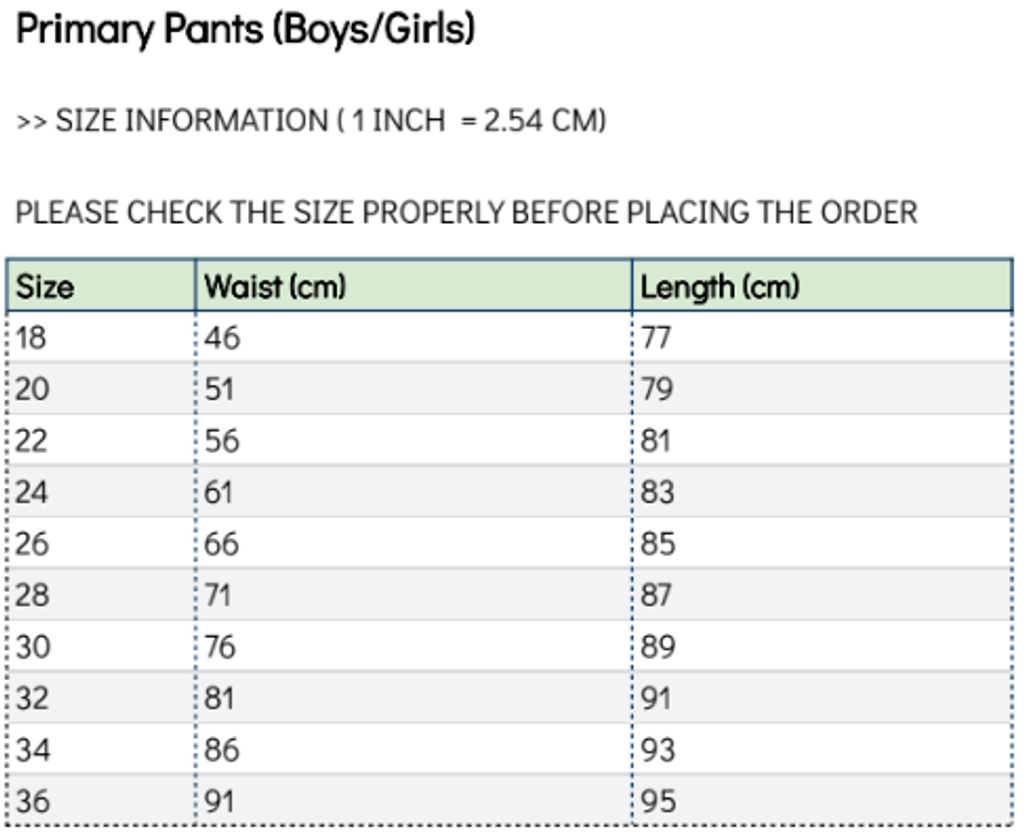Click the waist 71 cell for size 28
This screenshot has height=837, width=1024.
218,595
